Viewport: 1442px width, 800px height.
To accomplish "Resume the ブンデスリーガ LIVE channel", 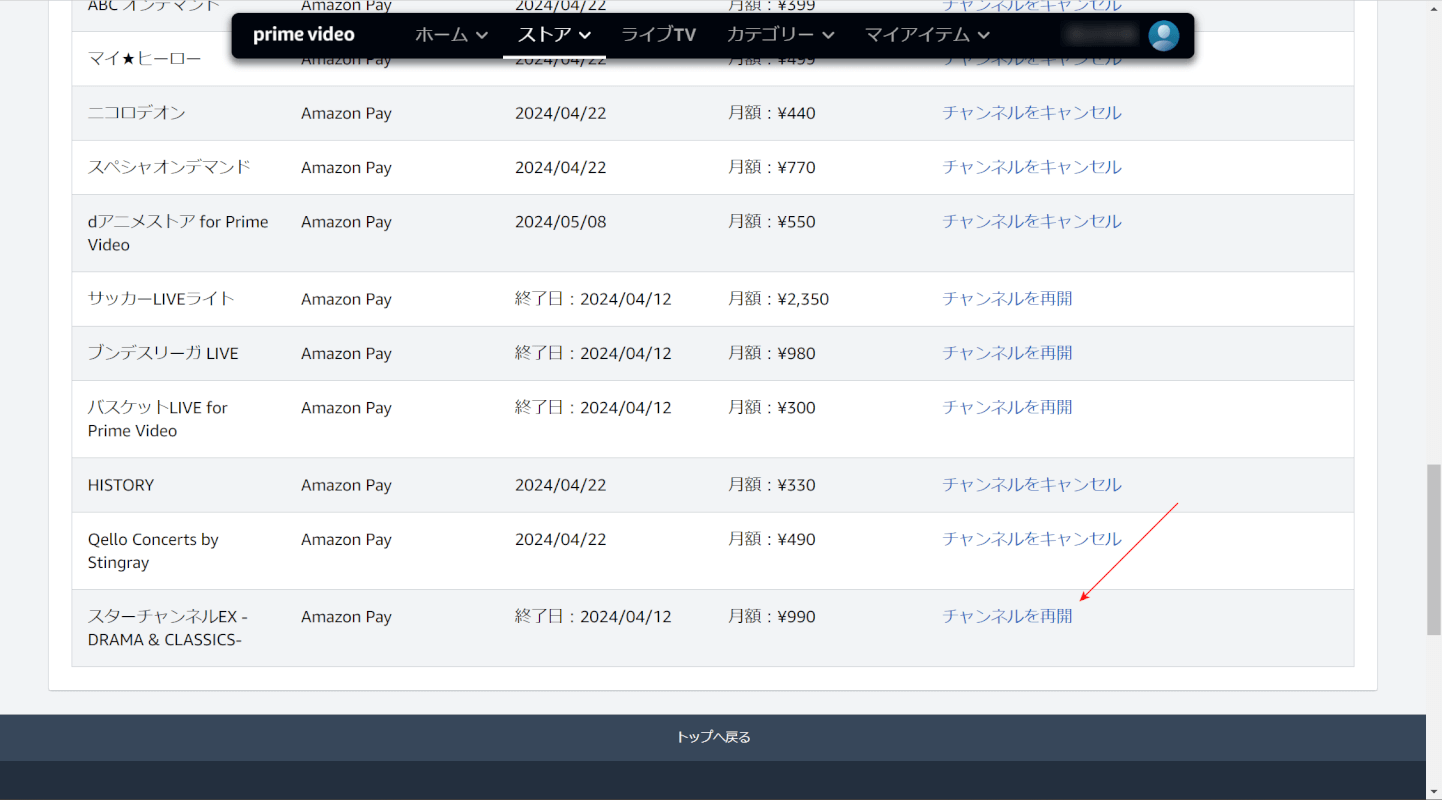I will coord(1007,352).
